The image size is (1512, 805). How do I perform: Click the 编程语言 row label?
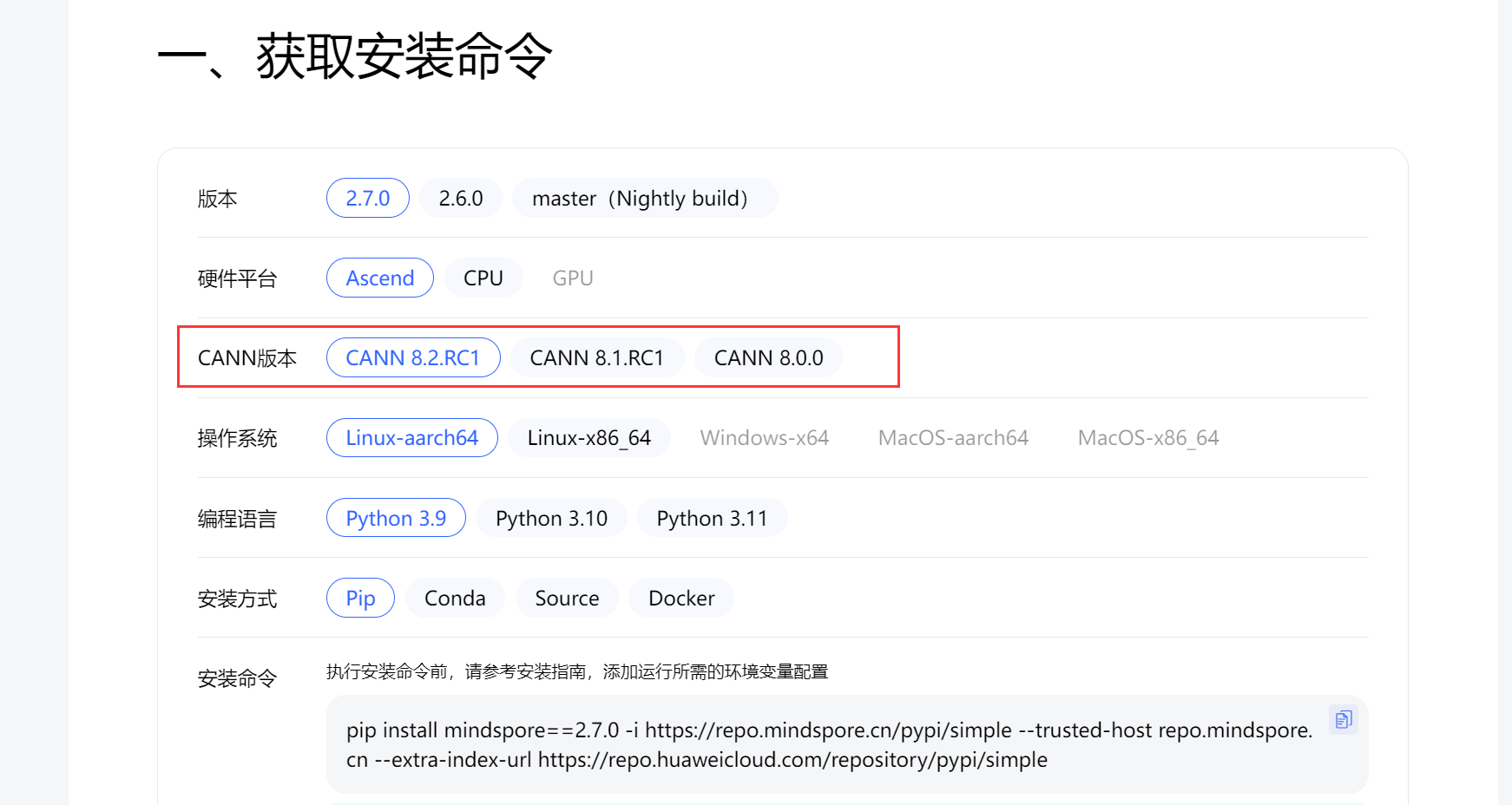click(238, 519)
